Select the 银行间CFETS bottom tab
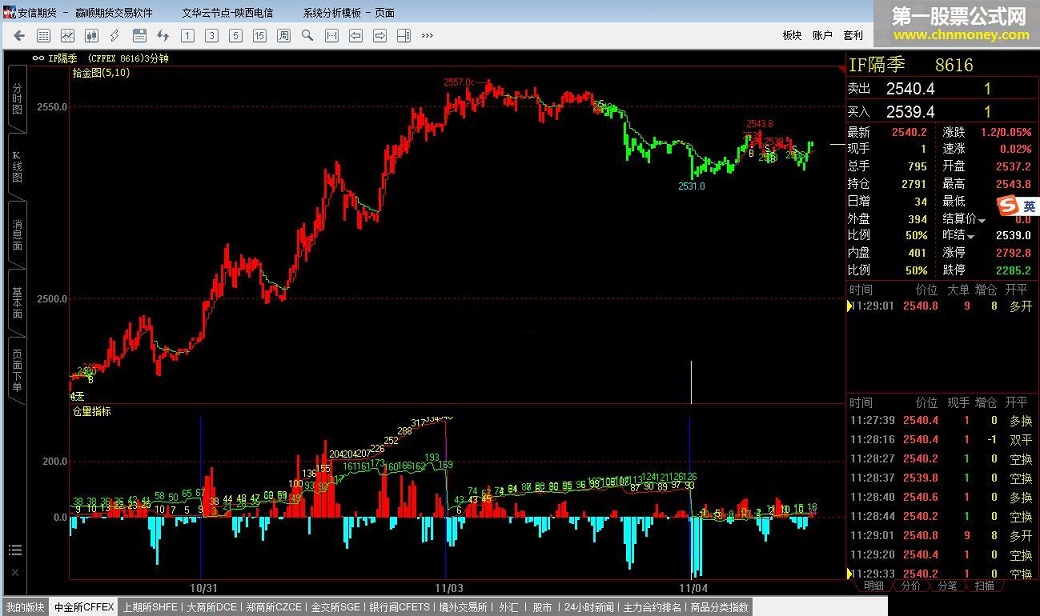This screenshot has height=616, width=1040. tap(399, 607)
